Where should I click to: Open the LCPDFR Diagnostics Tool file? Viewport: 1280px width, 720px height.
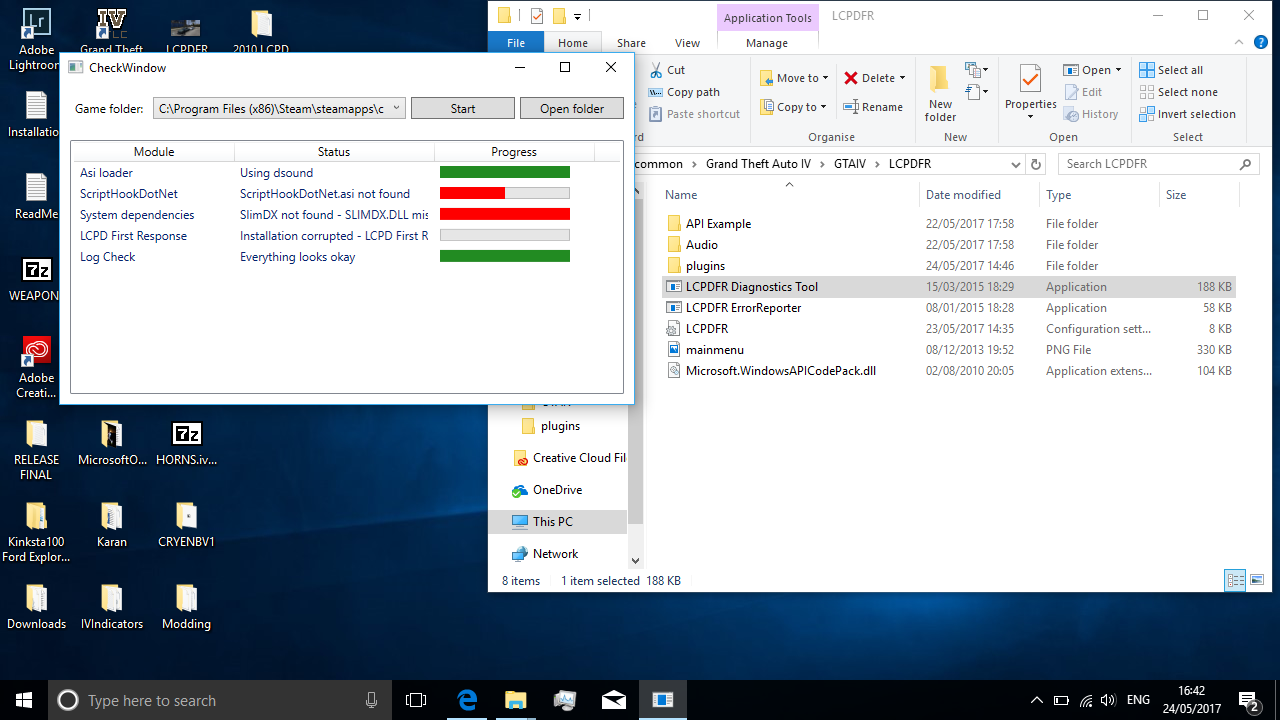point(751,287)
